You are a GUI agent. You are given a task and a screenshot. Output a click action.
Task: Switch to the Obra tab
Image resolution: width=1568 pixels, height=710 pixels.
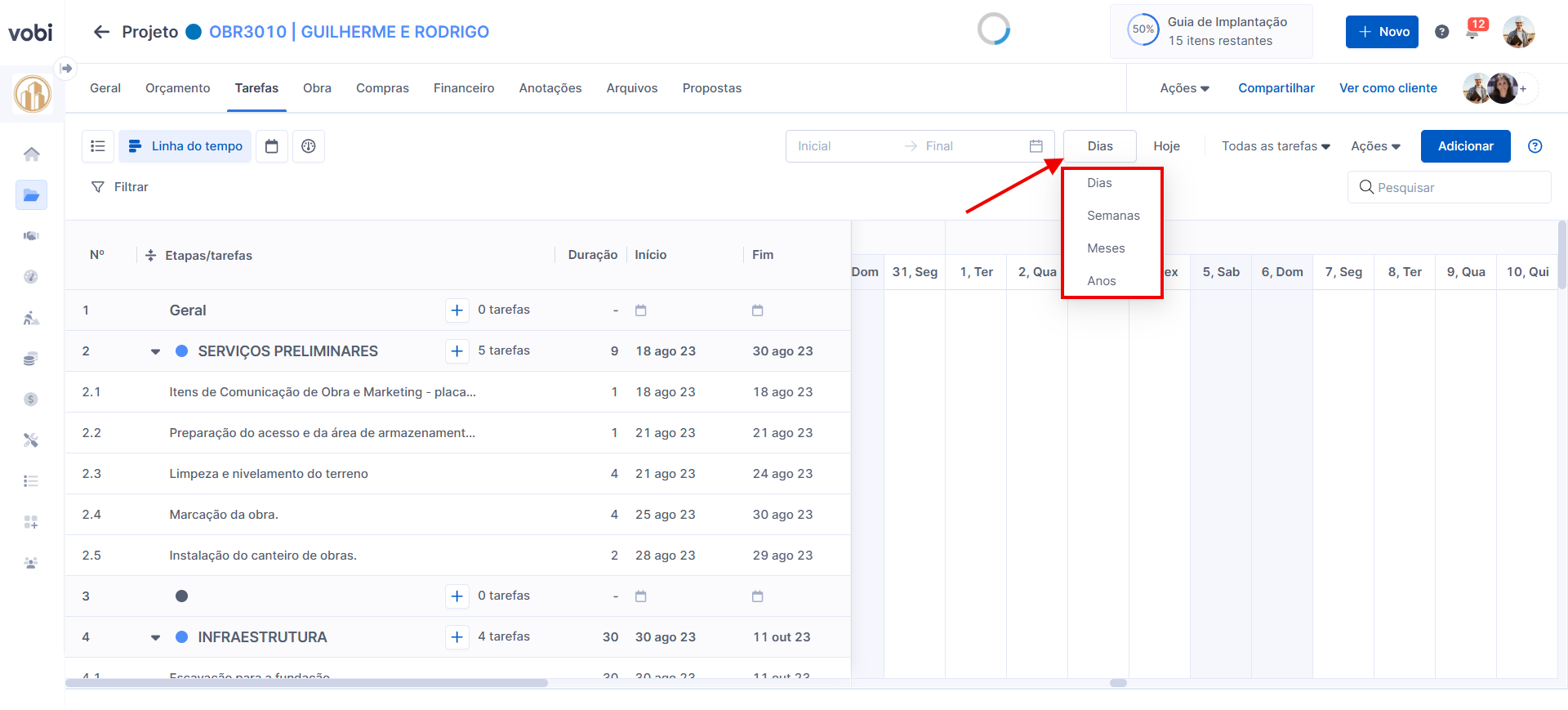[x=317, y=88]
